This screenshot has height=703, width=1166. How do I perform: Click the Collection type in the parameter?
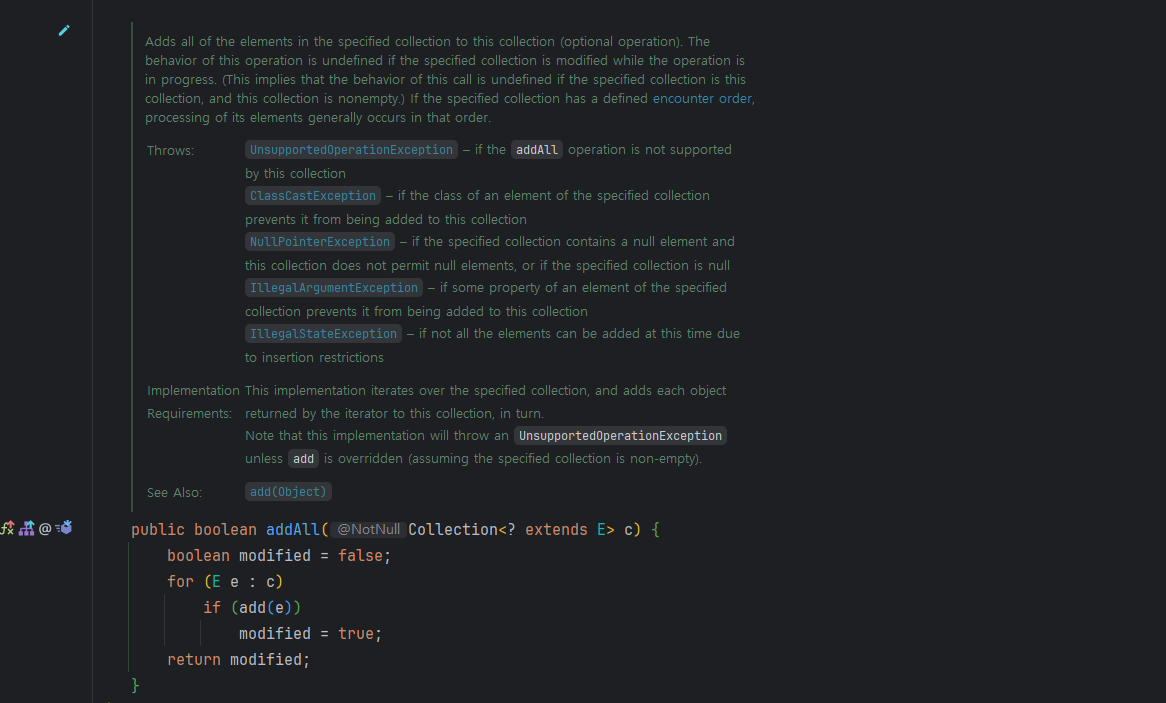click(x=453, y=530)
